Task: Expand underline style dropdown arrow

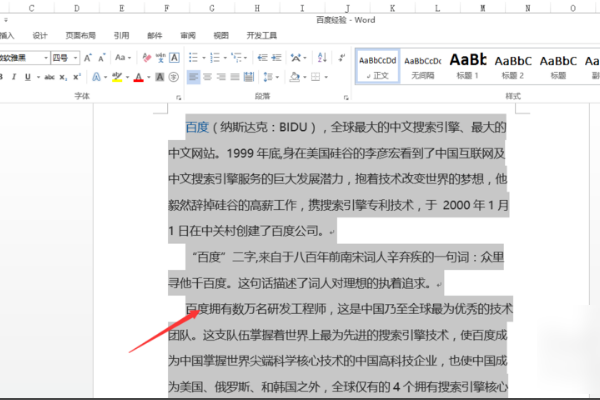Action: [x=38, y=77]
